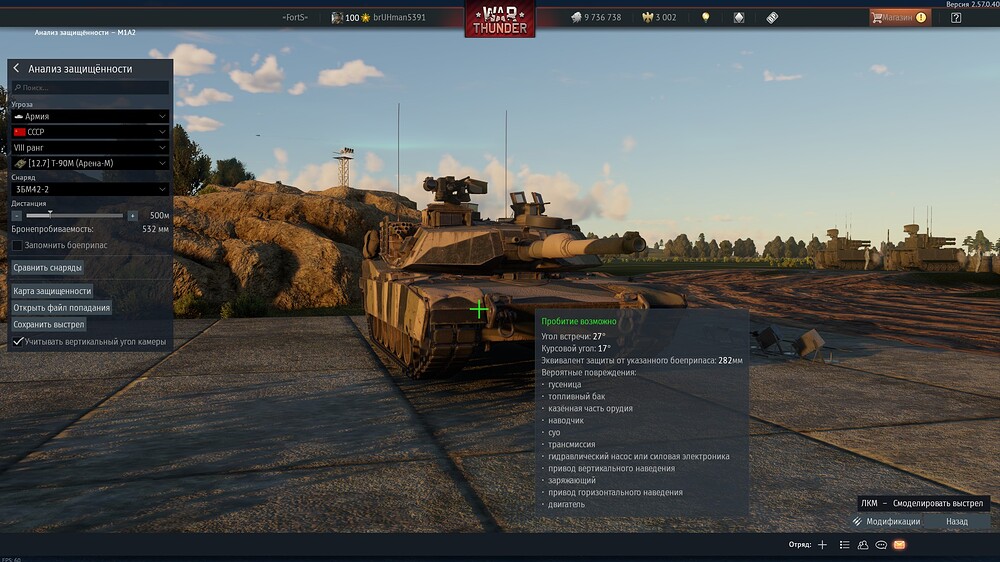Click the distance slider track
Viewport: 1000px width, 562px height.
(75, 216)
